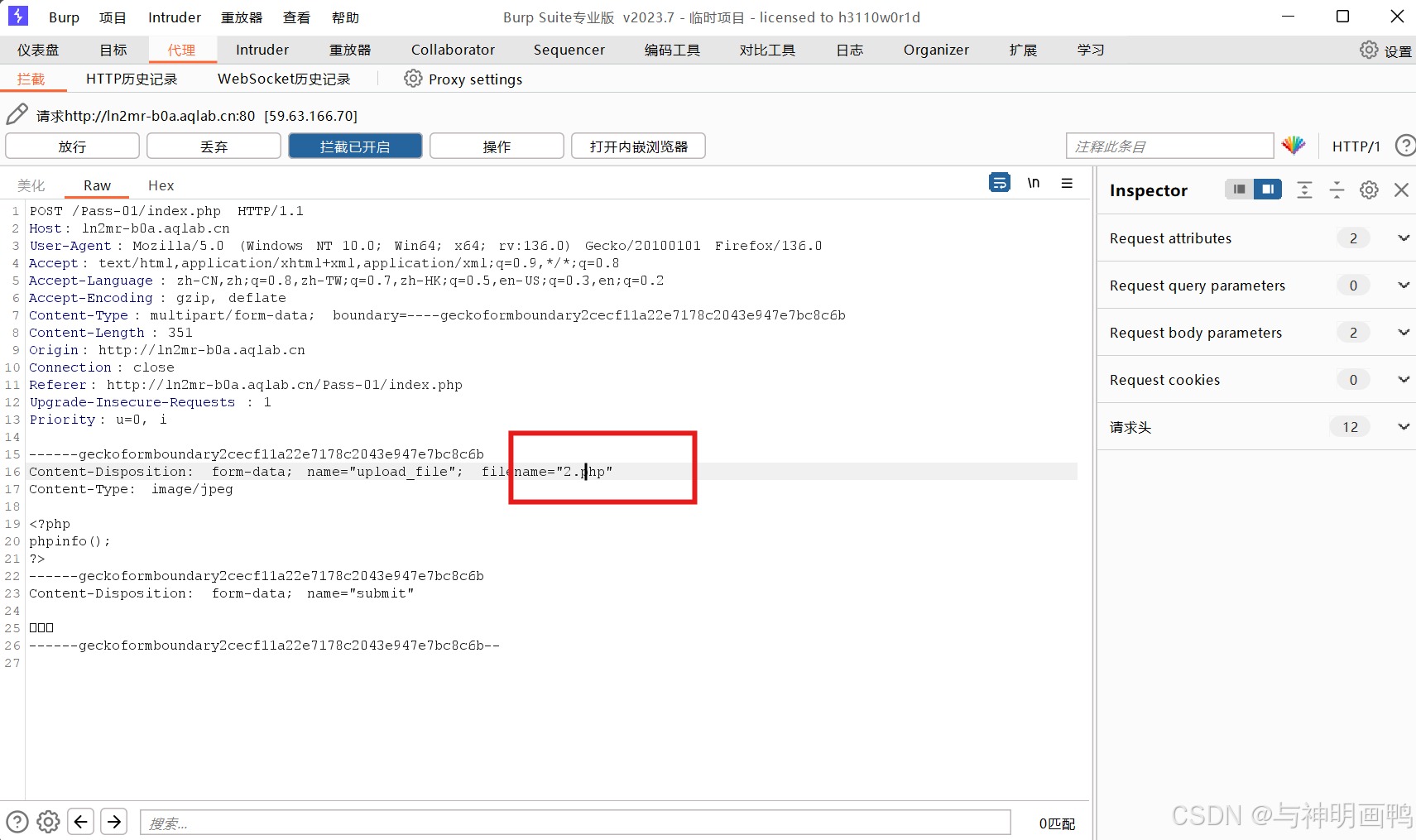Open the Organizer tab

pos(936,50)
